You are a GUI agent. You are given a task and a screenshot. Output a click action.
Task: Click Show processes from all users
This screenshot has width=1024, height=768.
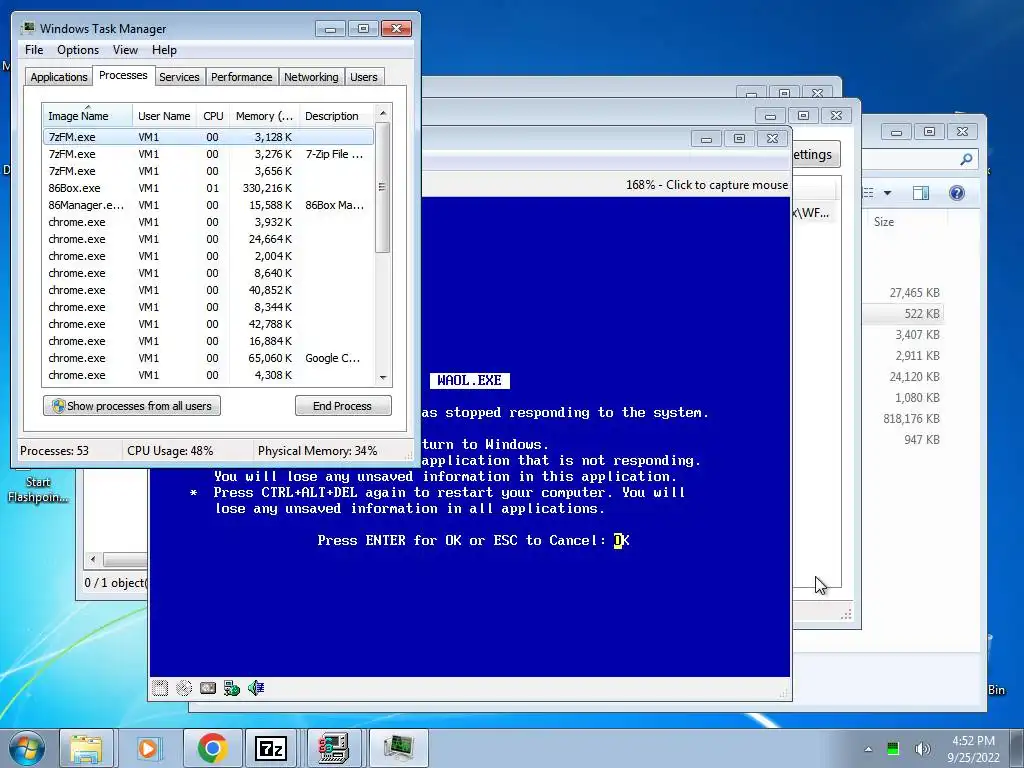(x=132, y=406)
